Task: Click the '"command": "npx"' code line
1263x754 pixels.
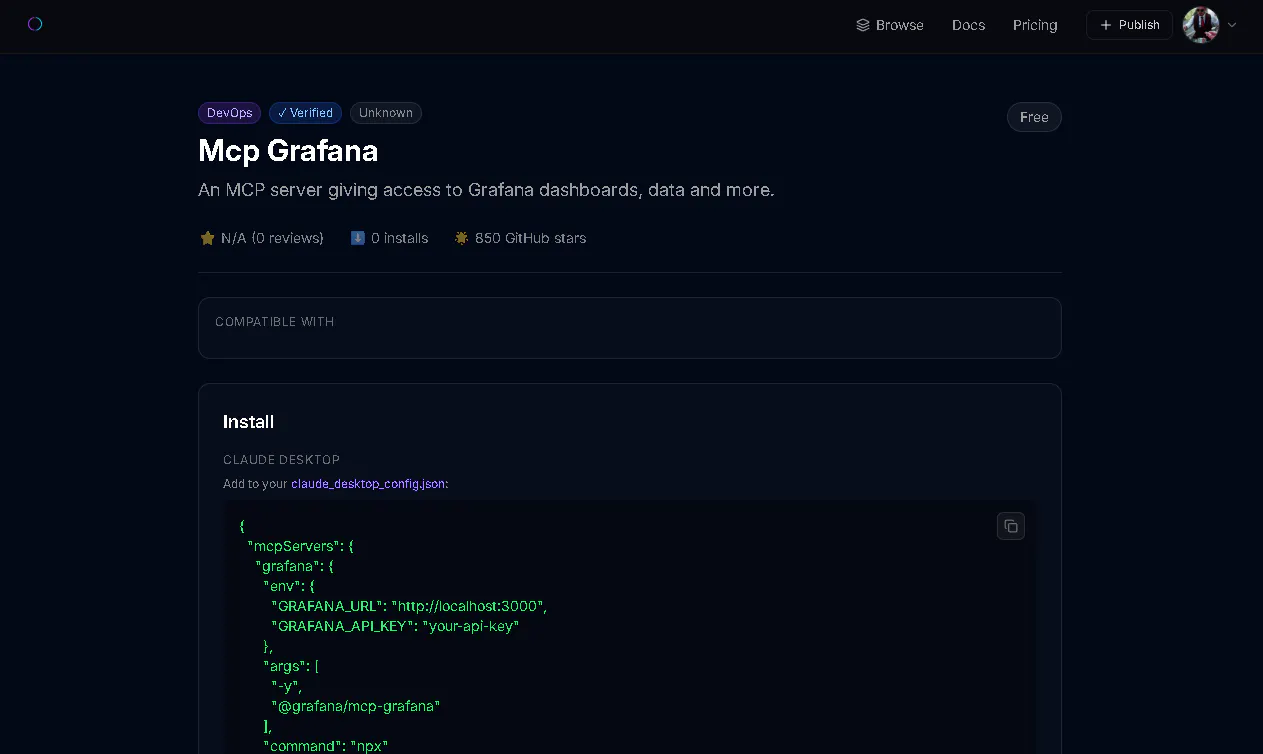Action: pos(325,746)
